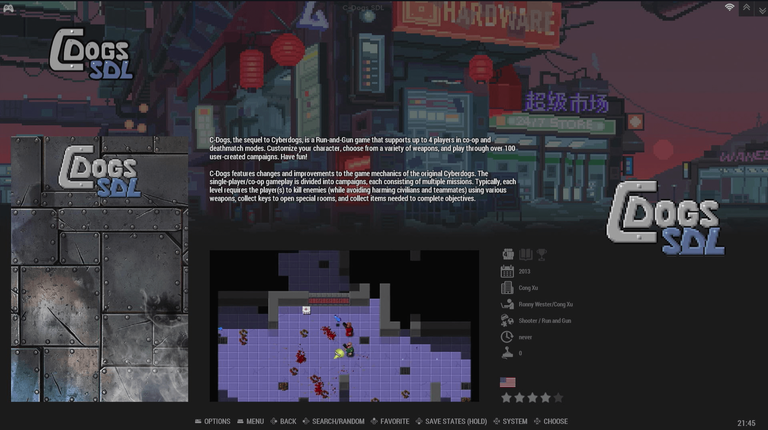Image resolution: width=768 pixels, height=430 pixels.
Task: Open OPTIONS in the bottom help bar
Action: tap(217, 421)
